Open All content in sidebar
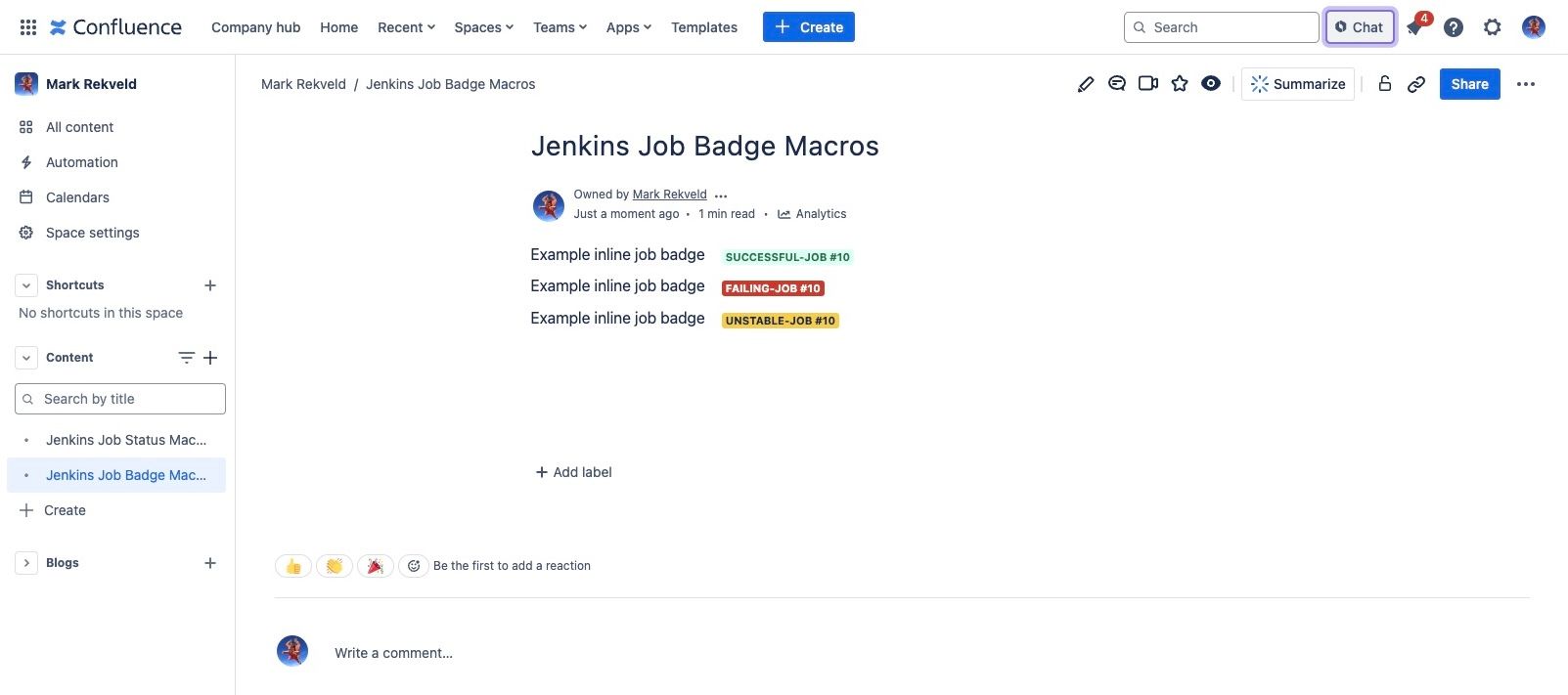The image size is (1568, 695). 117,127
